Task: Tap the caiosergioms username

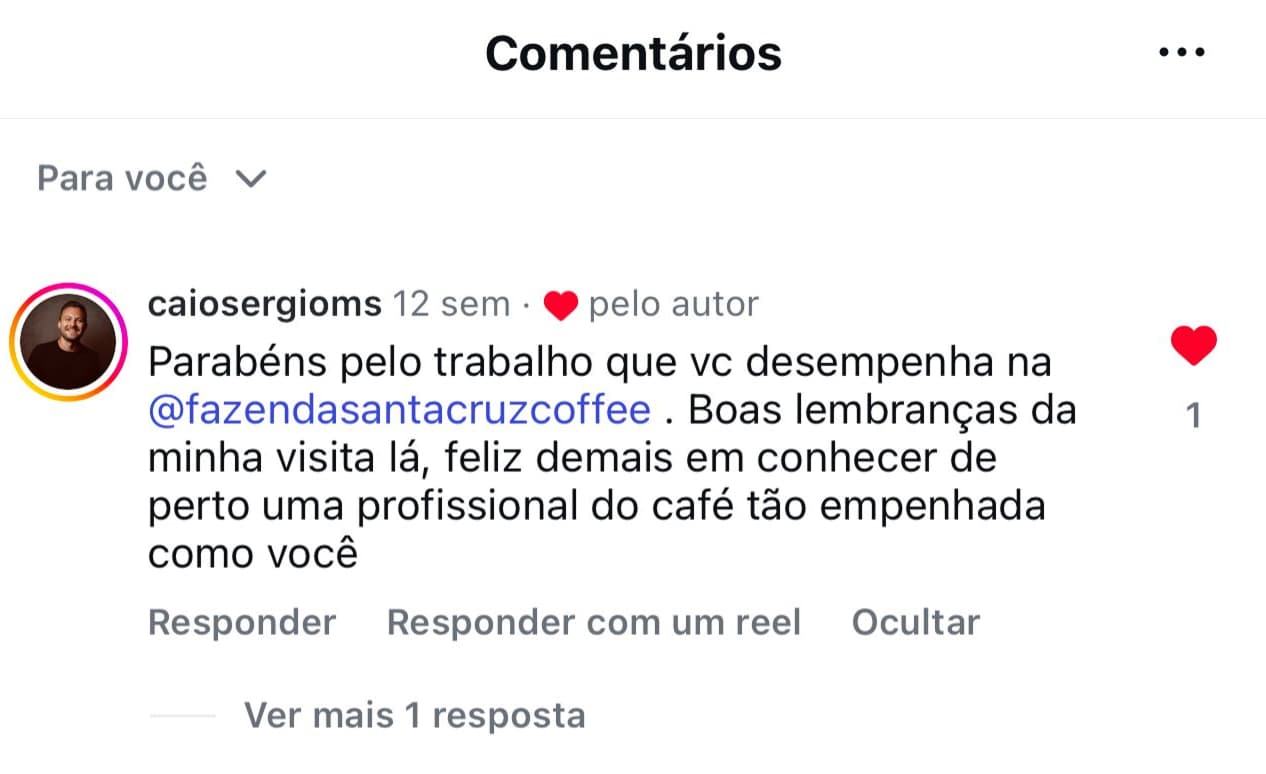Action: point(264,304)
